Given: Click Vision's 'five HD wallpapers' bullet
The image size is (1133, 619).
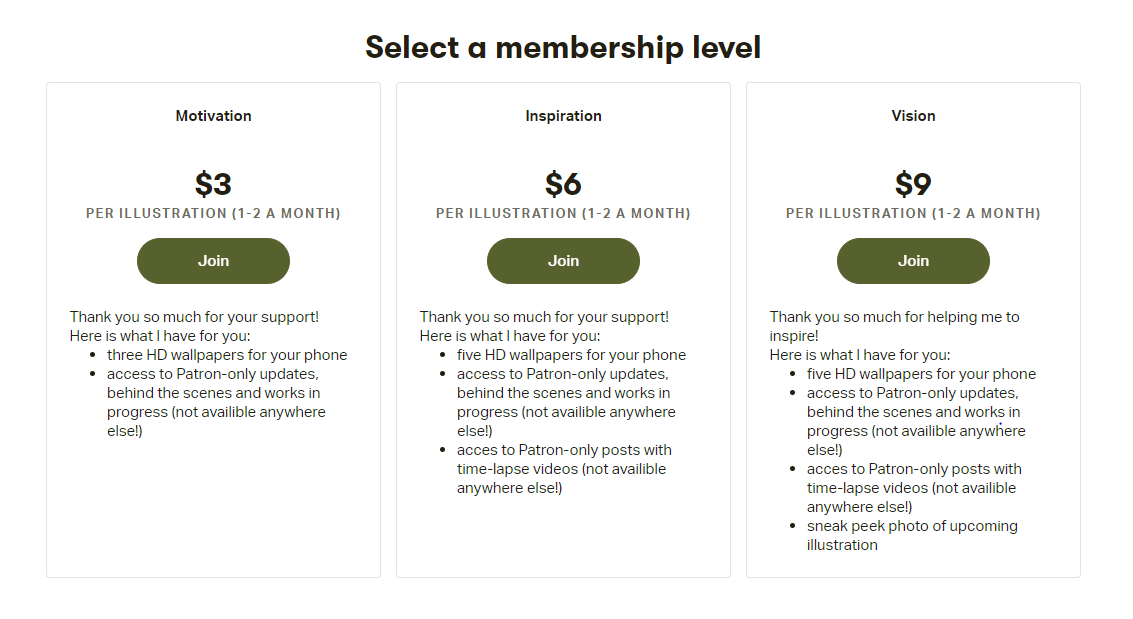Looking at the screenshot, I should (921, 373).
